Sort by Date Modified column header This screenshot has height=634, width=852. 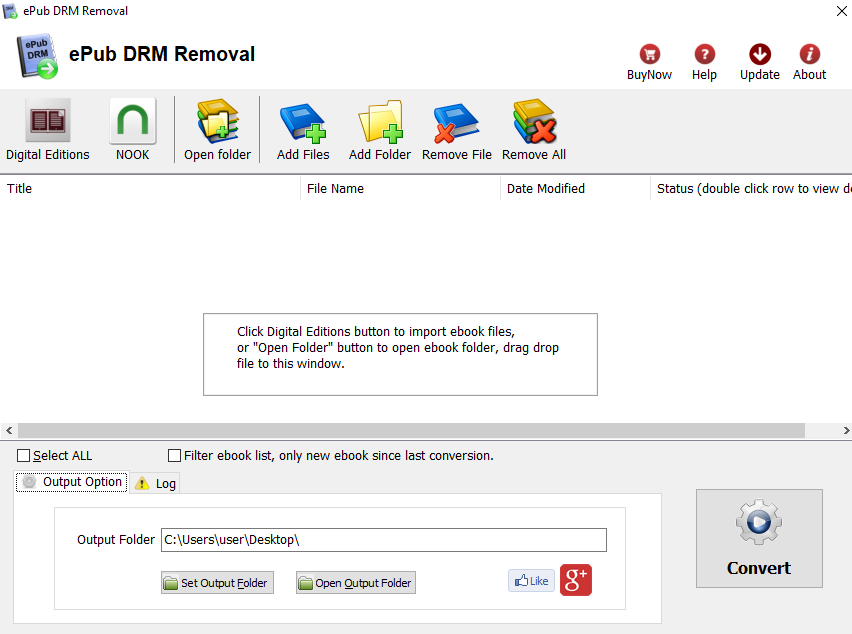(575, 189)
